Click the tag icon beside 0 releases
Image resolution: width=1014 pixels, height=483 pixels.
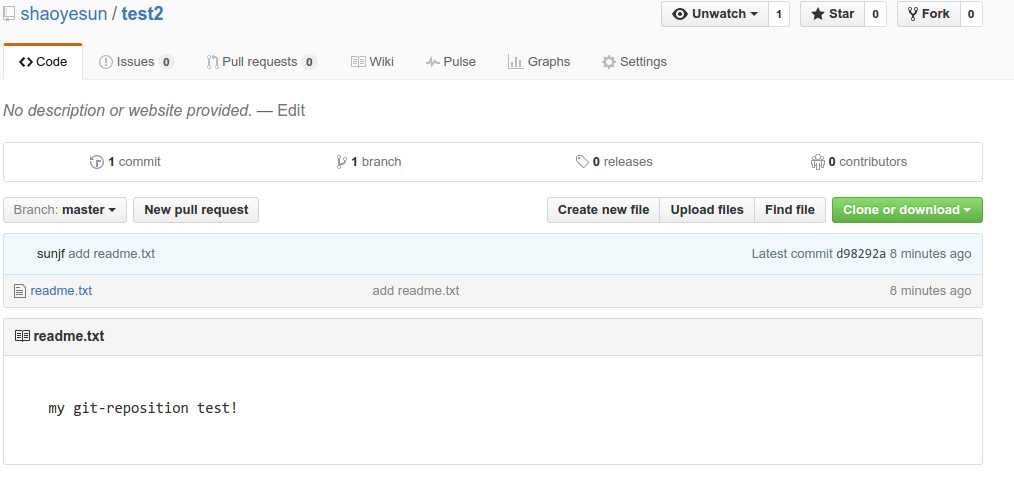coord(582,162)
